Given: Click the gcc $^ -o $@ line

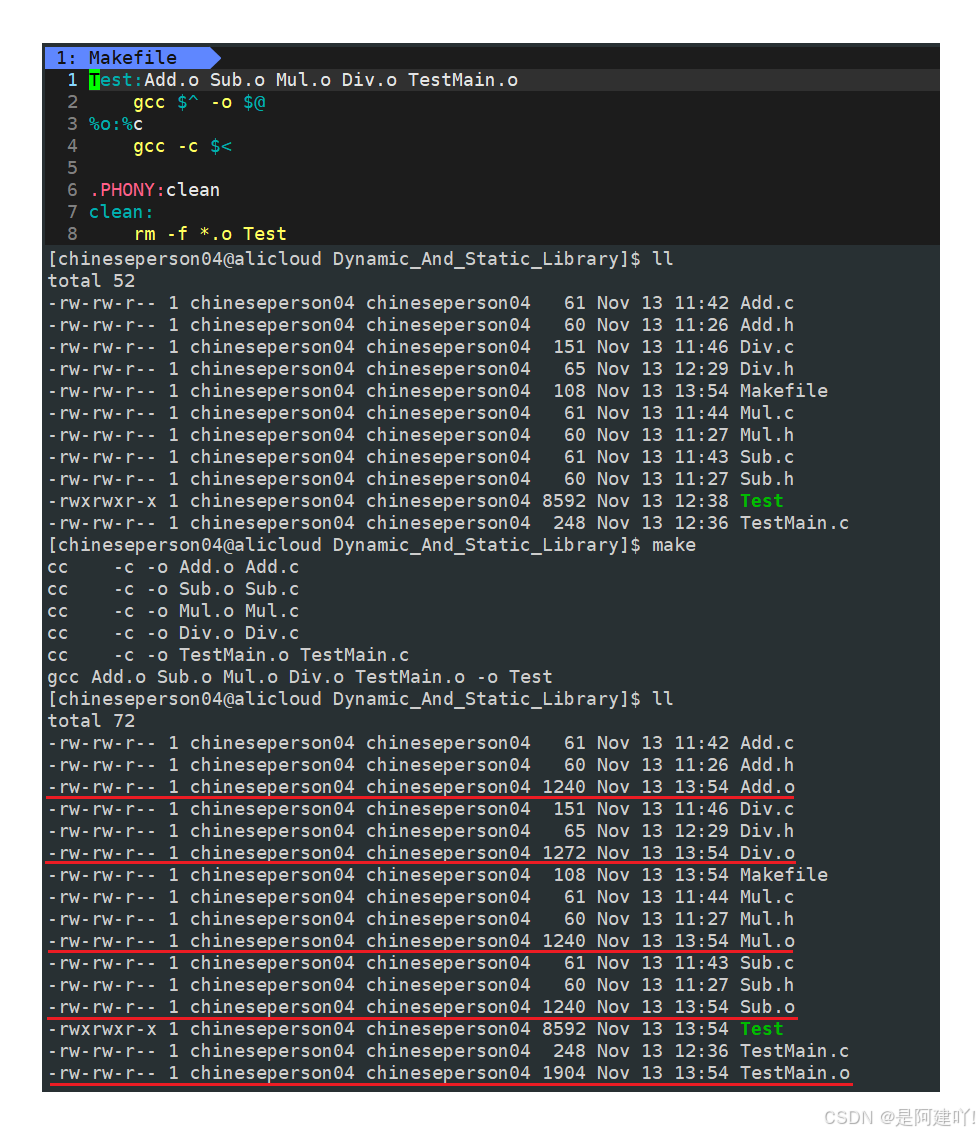Looking at the screenshot, I should (x=199, y=103).
